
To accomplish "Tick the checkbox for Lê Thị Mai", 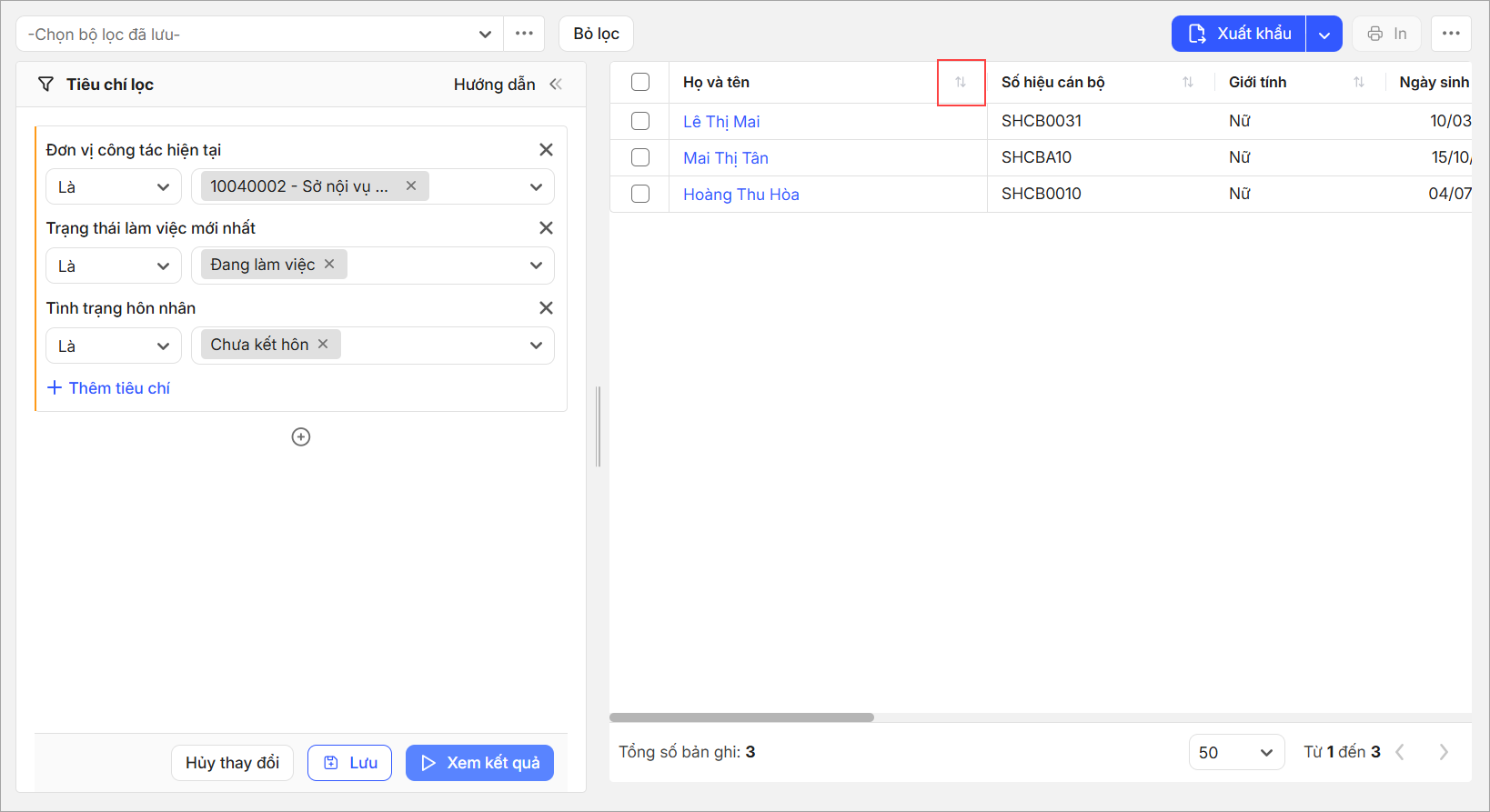I will (640, 121).
